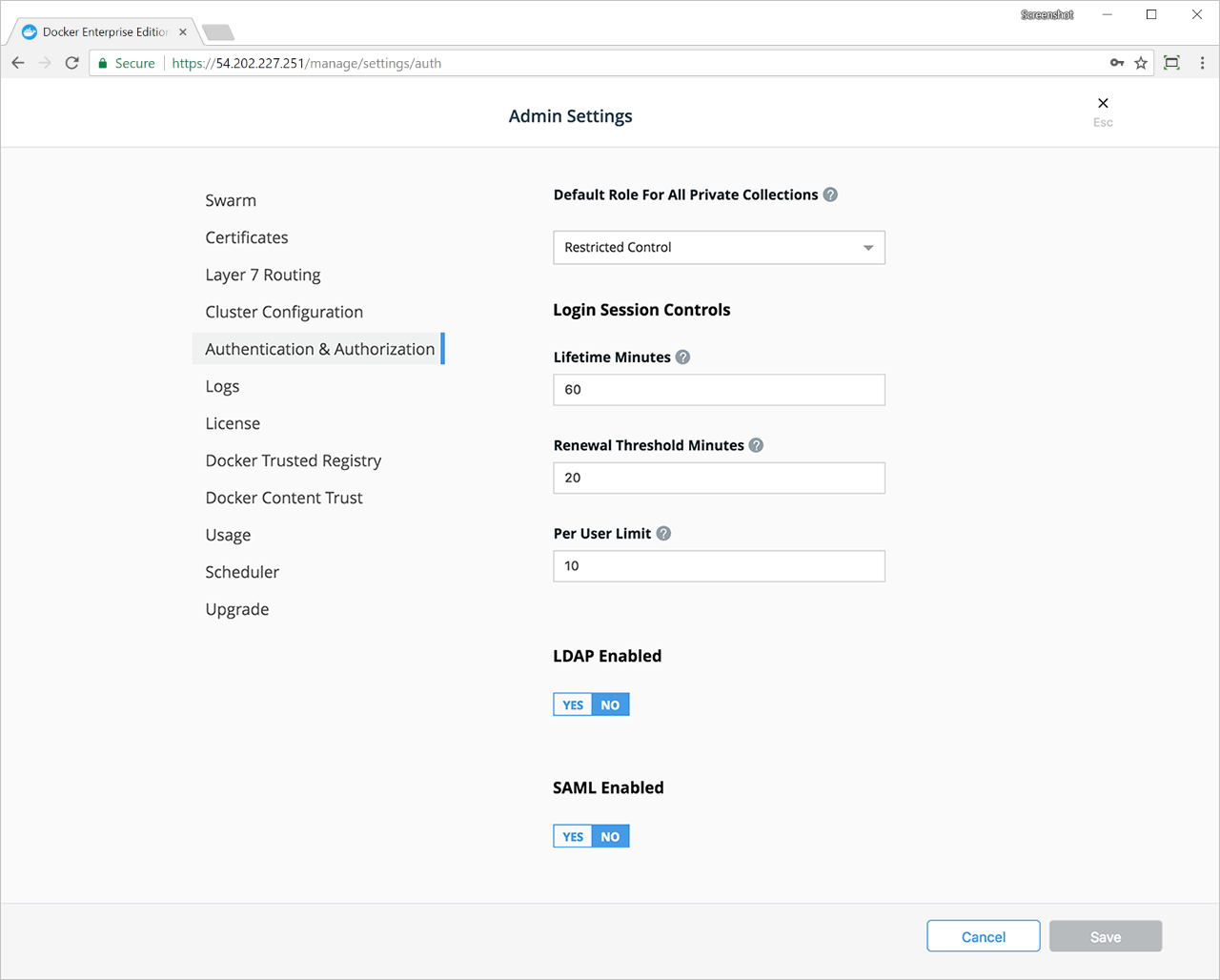The image size is (1220, 980).
Task: Enable LDAP by clicking YES
Action: (x=572, y=704)
